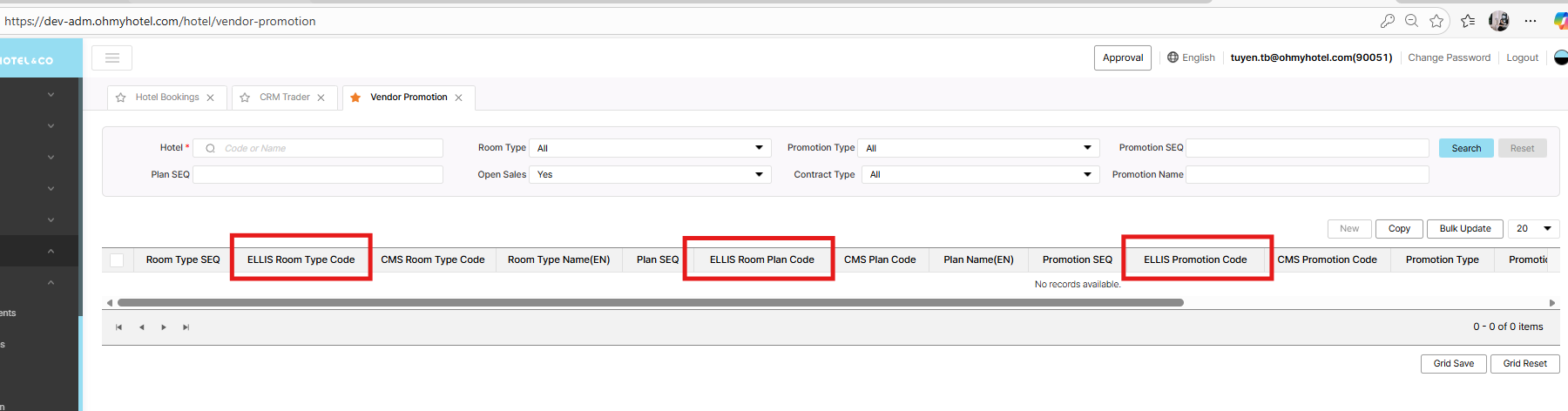Click the Grid Reset button
This screenshot has width=1568, height=411.
(x=1525, y=363)
